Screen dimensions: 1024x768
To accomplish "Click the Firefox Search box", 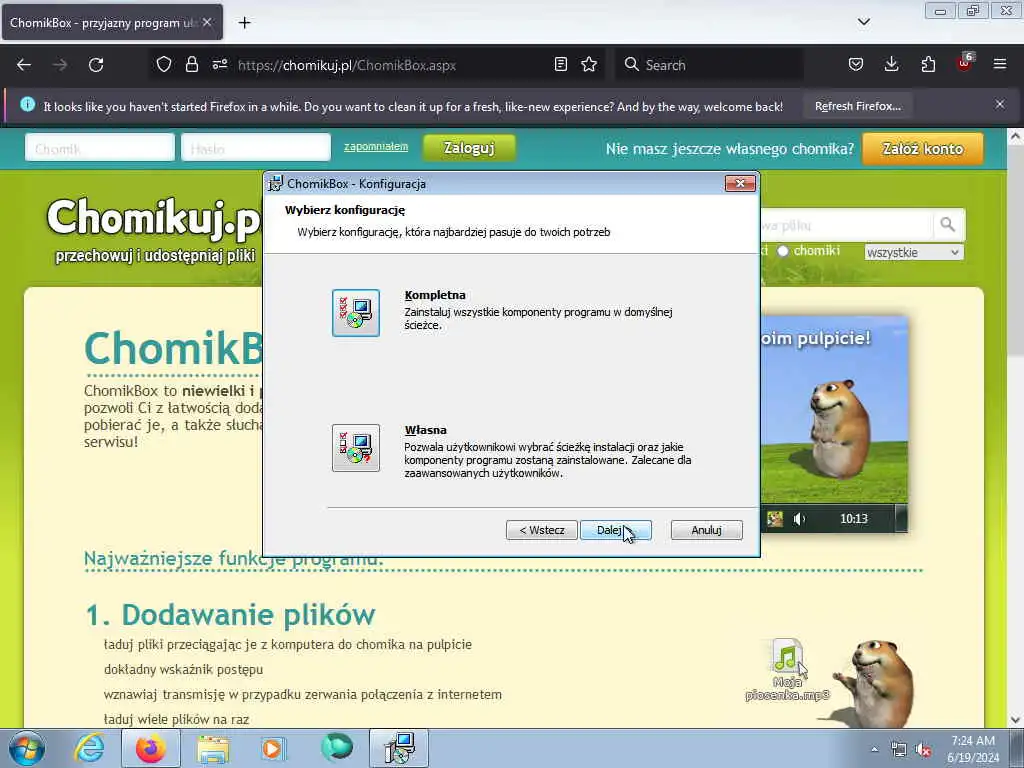I will tap(709, 65).
